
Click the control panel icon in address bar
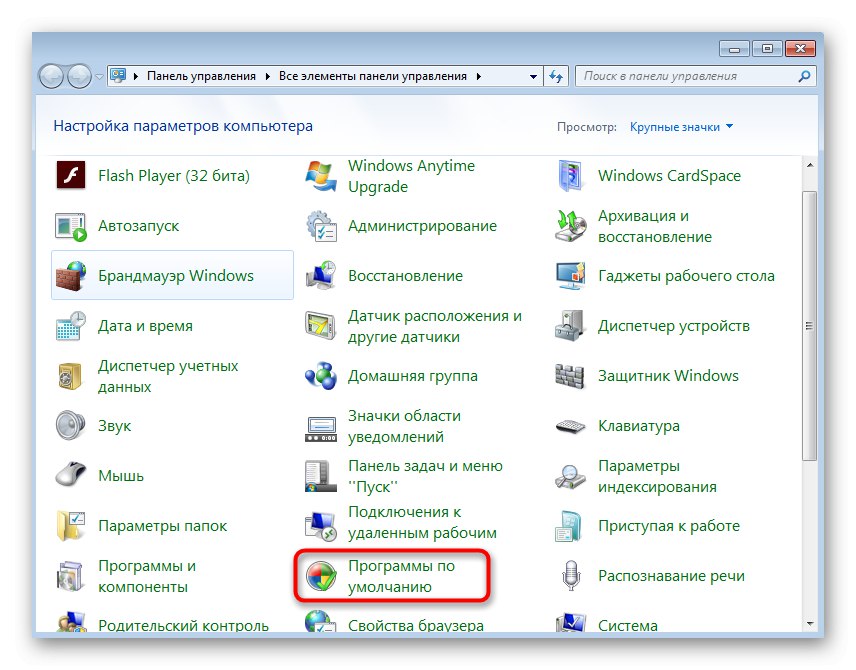(118, 75)
